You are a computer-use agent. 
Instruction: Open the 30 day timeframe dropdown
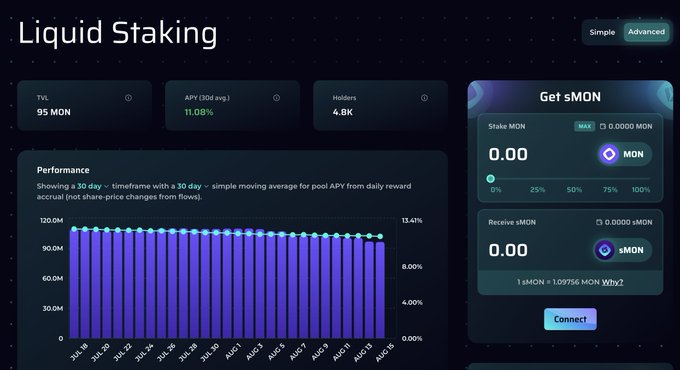coord(93,186)
